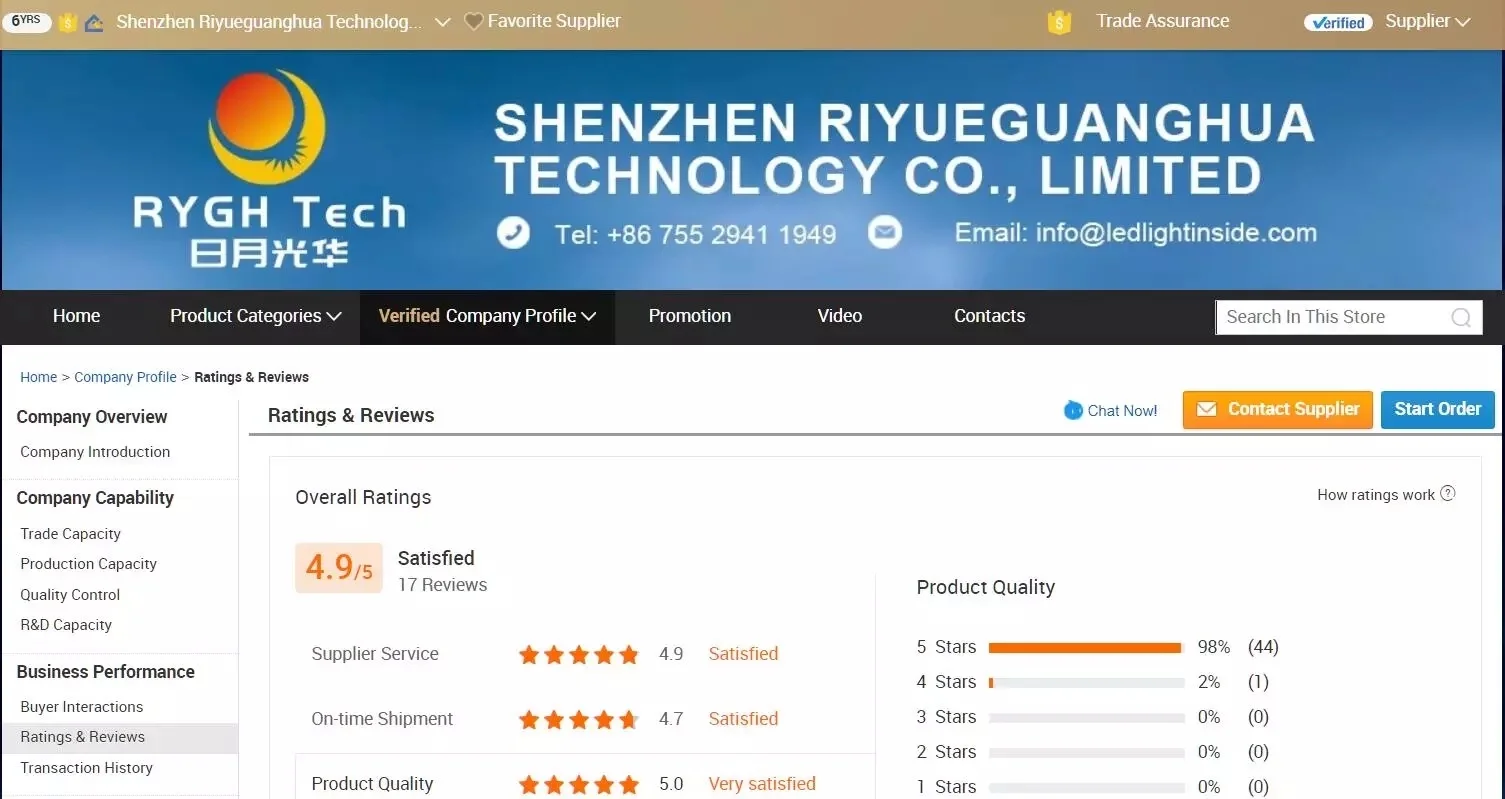The width and height of the screenshot is (1505, 799).
Task: Open Transaction History in the sidebar
Action: pyautogui.click(x=86, y=768)
